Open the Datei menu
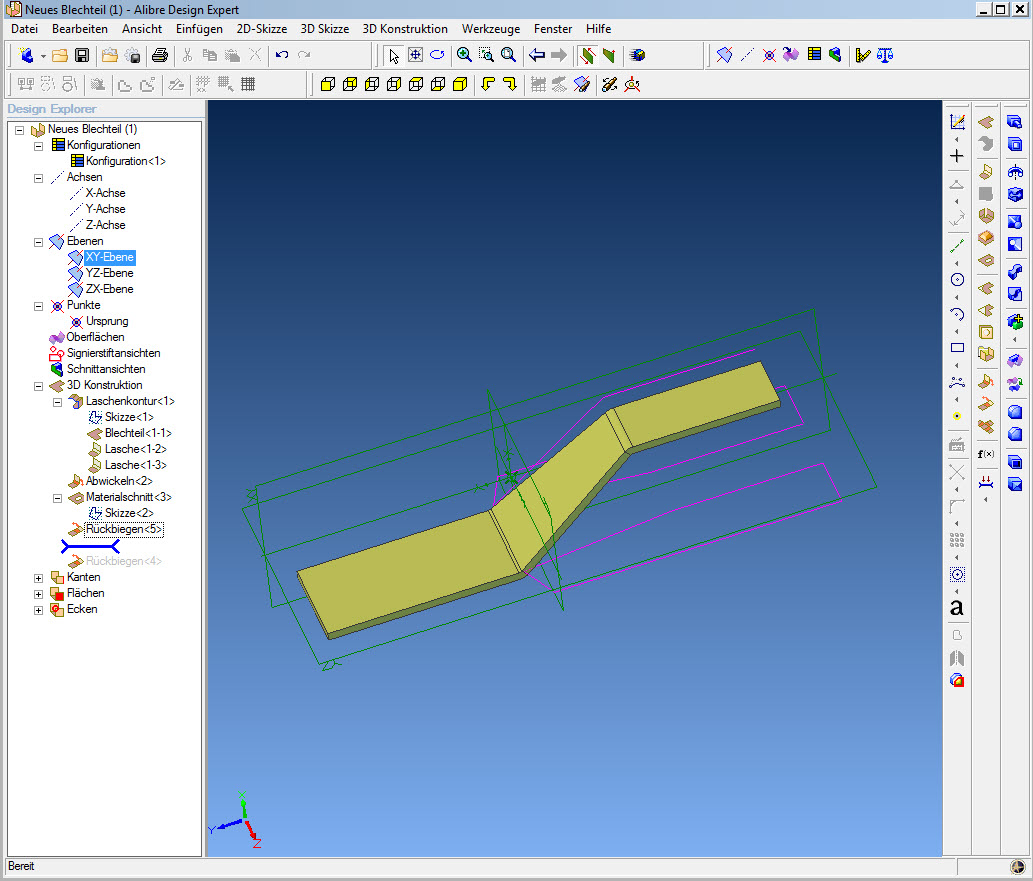Screen dimensions: 1033x881 [x=24, y=29]
